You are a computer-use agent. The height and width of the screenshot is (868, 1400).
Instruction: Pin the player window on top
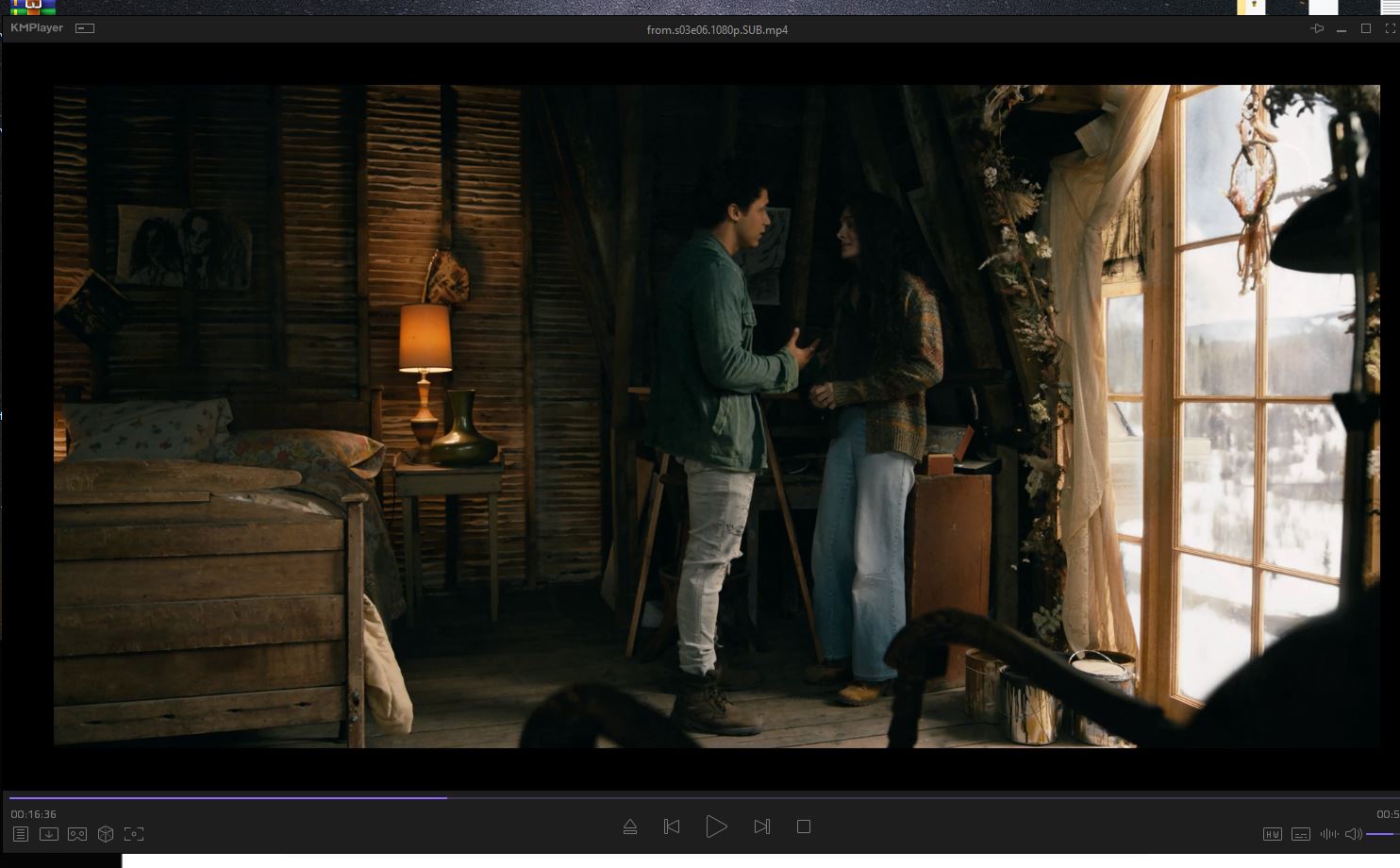coord(1317,29)
